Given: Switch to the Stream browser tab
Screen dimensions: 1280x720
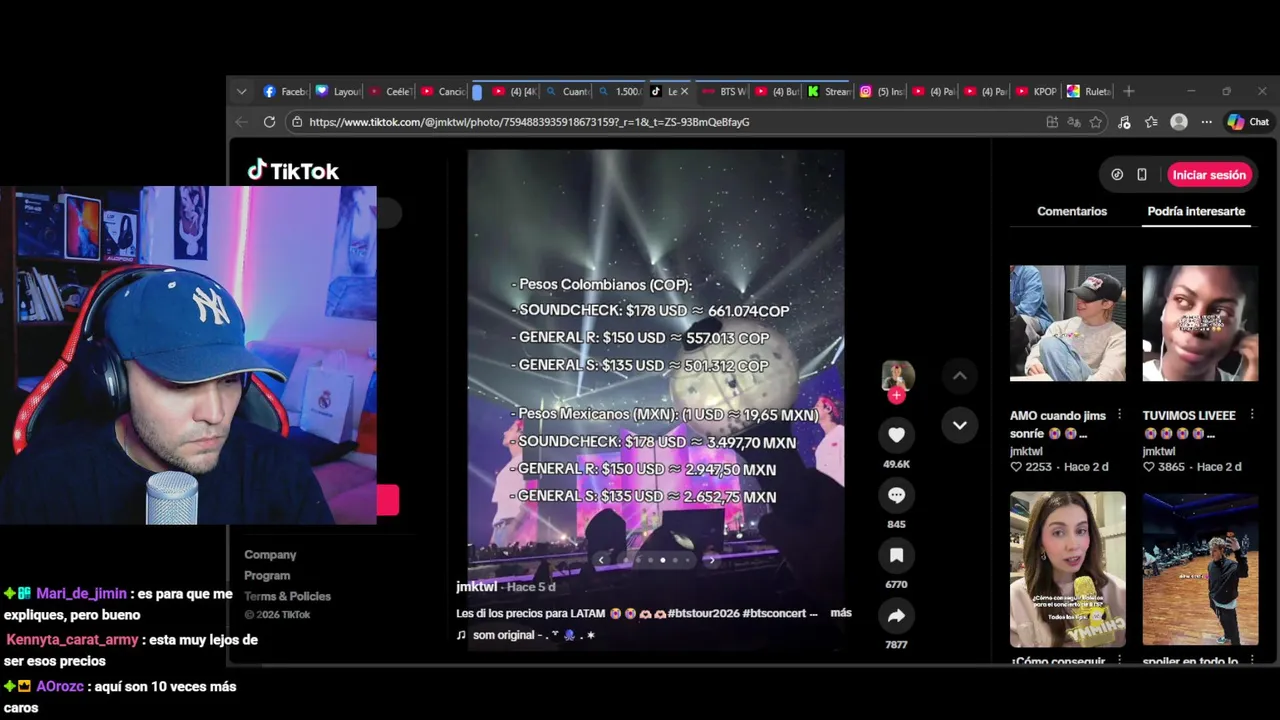Looking at the screenshot, I should [827, 91].
